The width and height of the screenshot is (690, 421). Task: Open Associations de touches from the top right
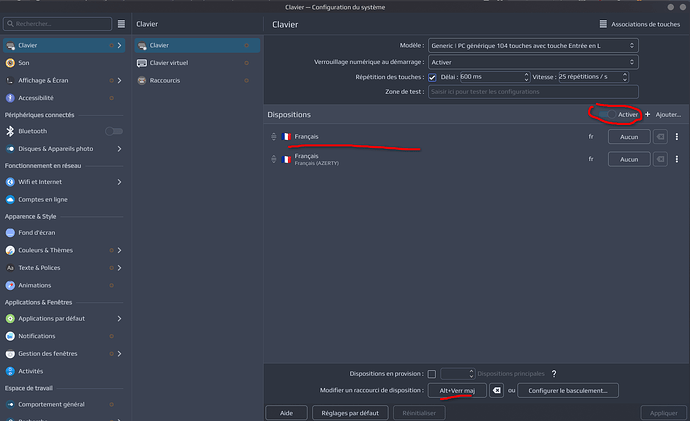coord(640,24)
